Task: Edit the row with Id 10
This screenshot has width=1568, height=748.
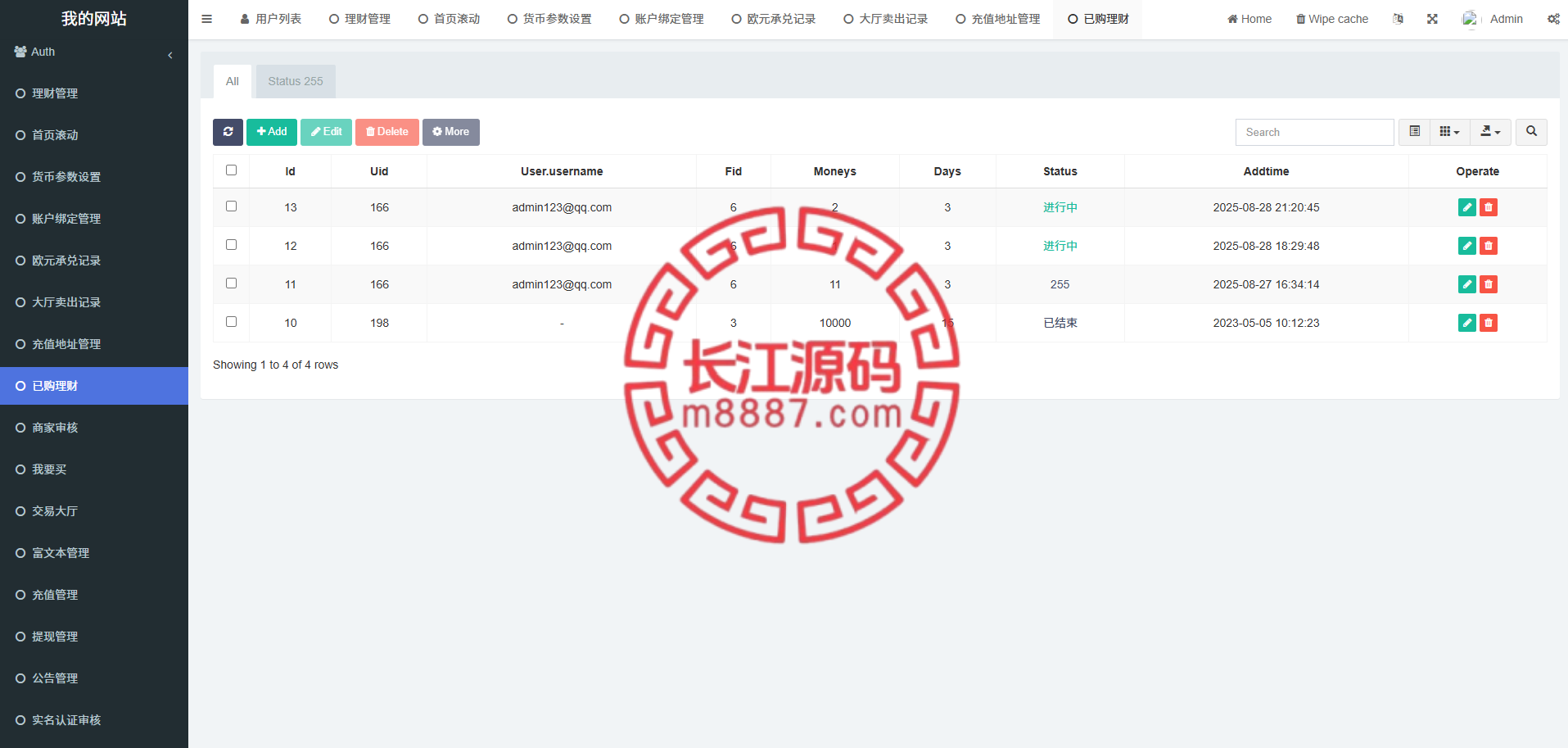Action: tap(1467, 323)
